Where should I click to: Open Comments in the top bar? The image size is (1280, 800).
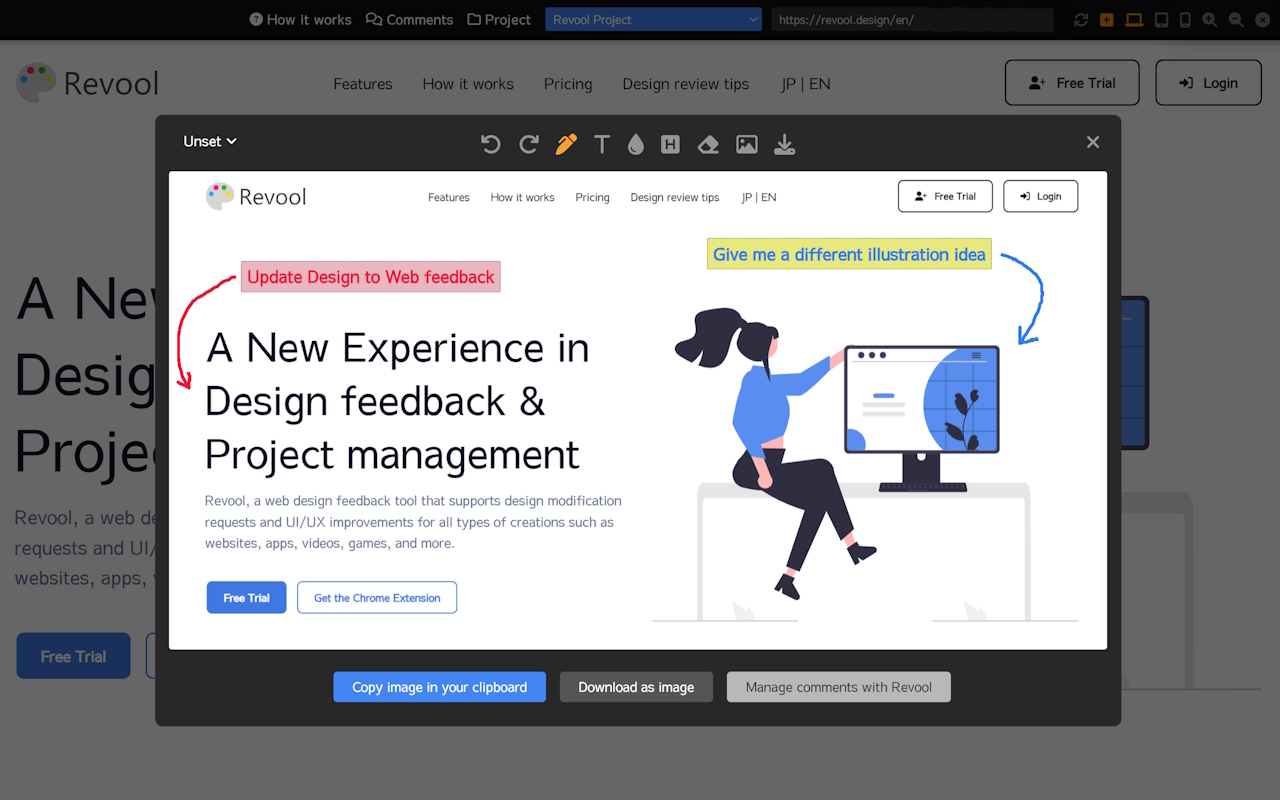409,19
